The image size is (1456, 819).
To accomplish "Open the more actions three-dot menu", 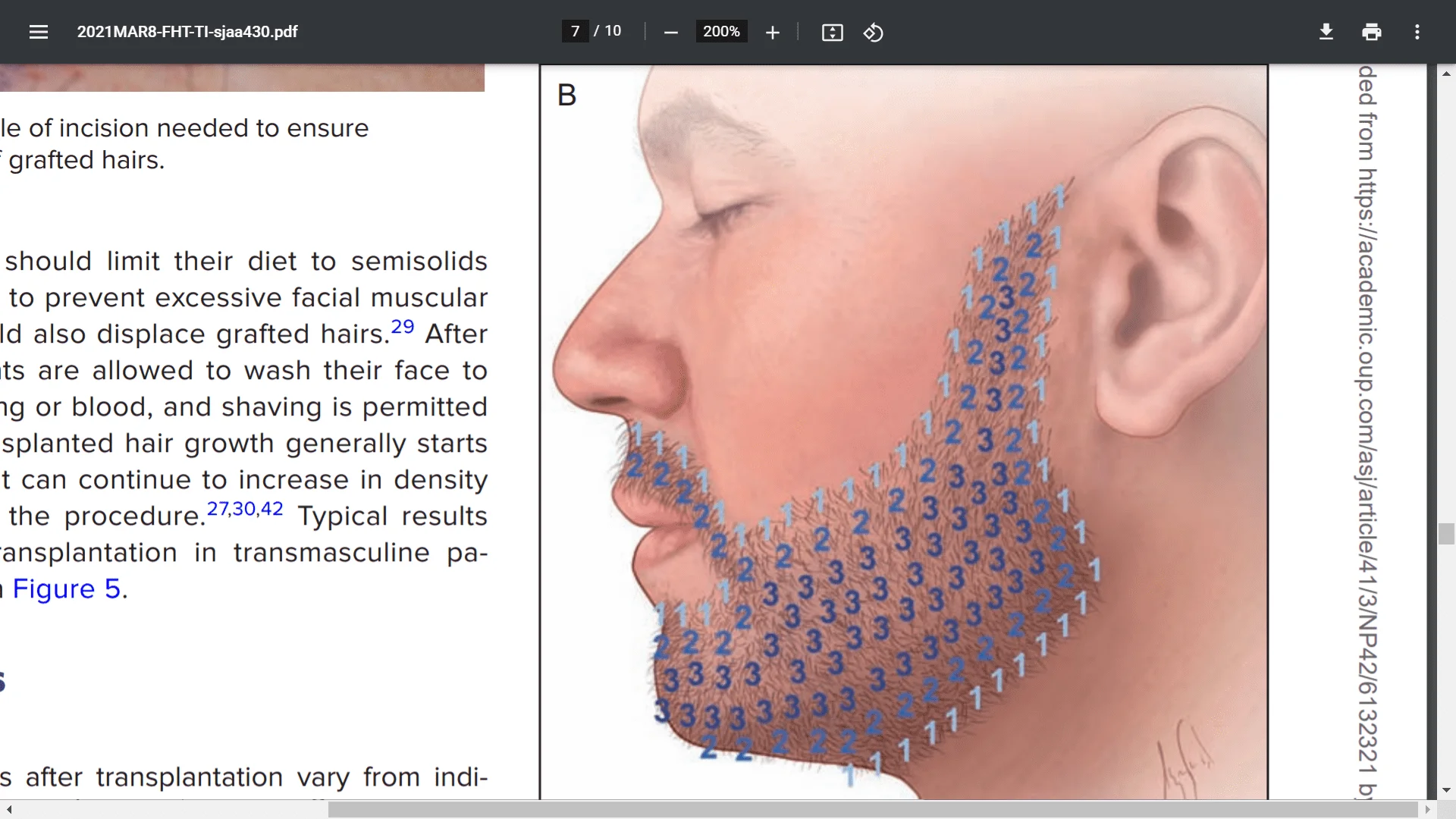I will tap(1417, 32).
